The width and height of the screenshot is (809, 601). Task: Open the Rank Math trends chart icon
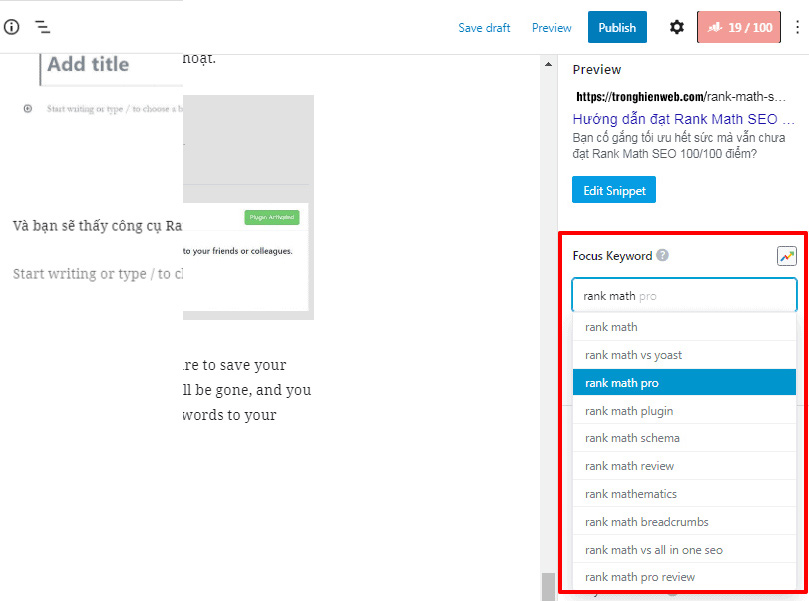(x=787, y=256)
